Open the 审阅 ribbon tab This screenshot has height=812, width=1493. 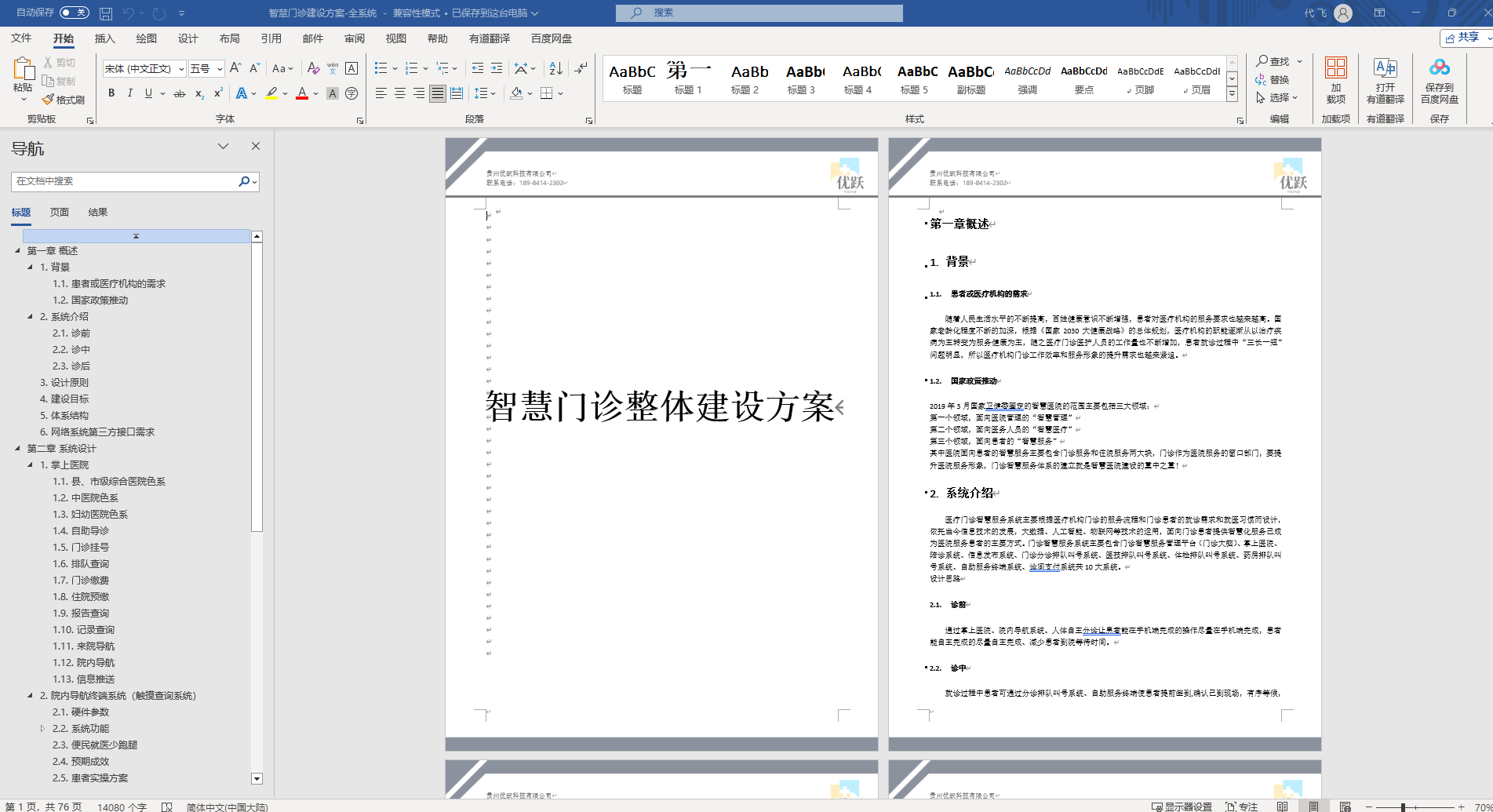tap(354, 38)
